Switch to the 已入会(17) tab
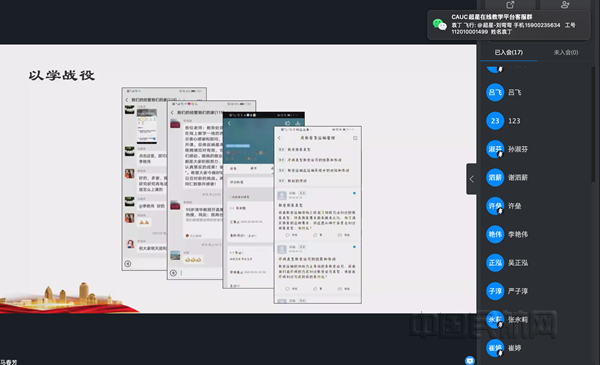Screen dimensions: 600x365 (509, 52)
